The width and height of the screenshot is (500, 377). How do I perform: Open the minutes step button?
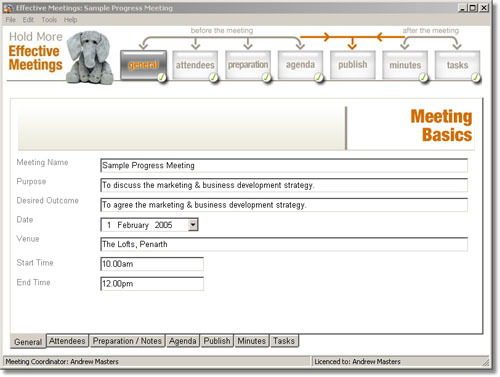click(x=405, y=65)
